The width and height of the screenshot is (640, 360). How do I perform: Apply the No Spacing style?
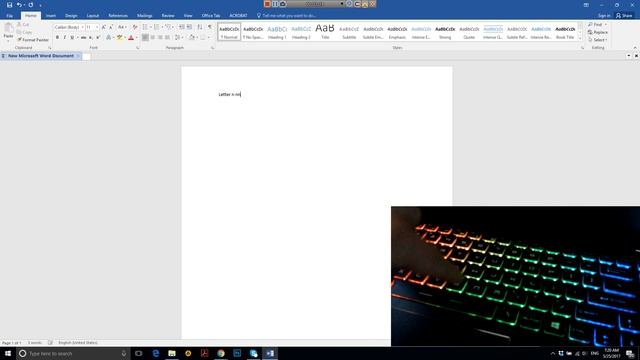(253, 32)
